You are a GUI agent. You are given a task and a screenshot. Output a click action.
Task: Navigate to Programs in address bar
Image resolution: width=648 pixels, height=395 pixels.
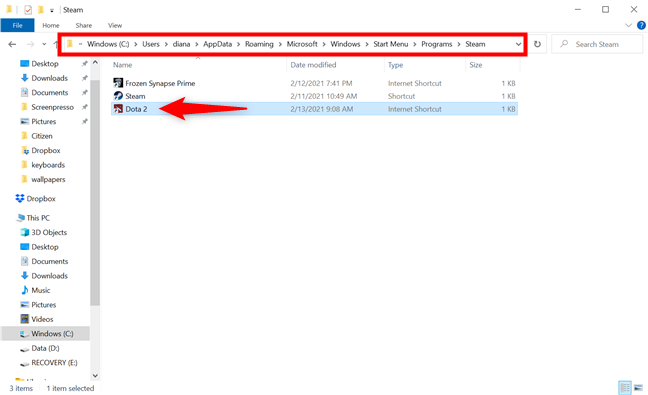click(x=437, y=44)
